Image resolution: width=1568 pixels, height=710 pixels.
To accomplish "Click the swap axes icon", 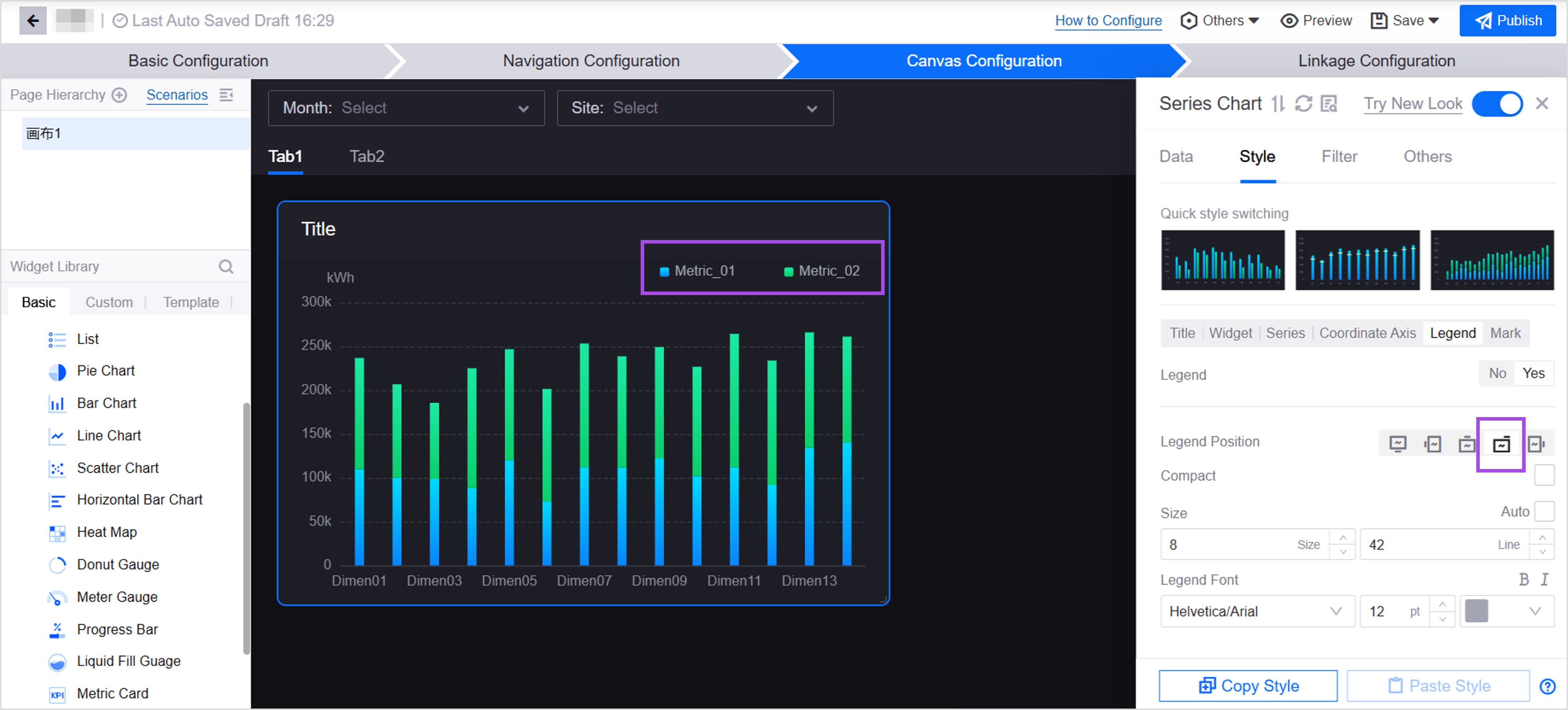I will point(1278,104).
